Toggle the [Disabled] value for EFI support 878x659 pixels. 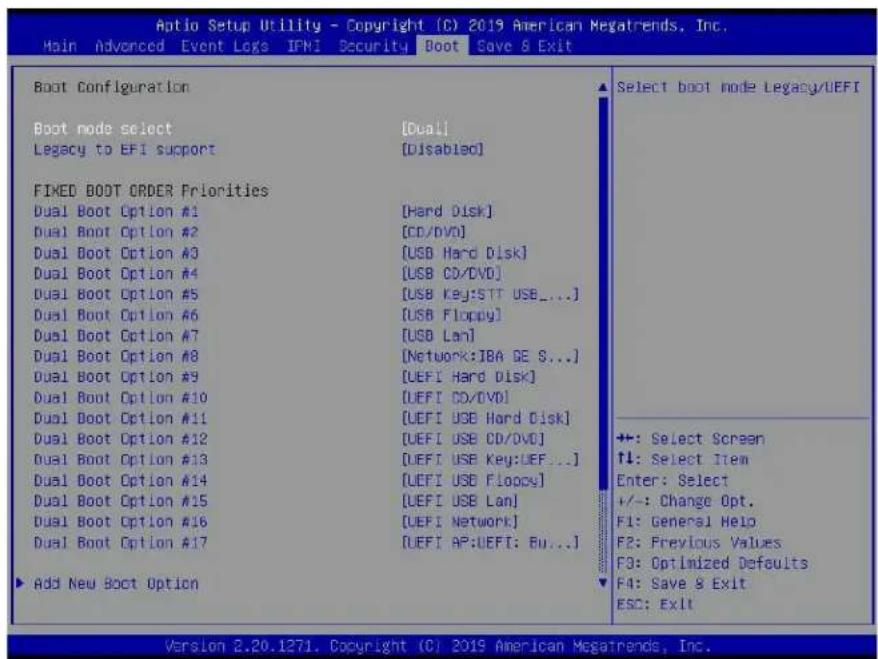[442, 149]
